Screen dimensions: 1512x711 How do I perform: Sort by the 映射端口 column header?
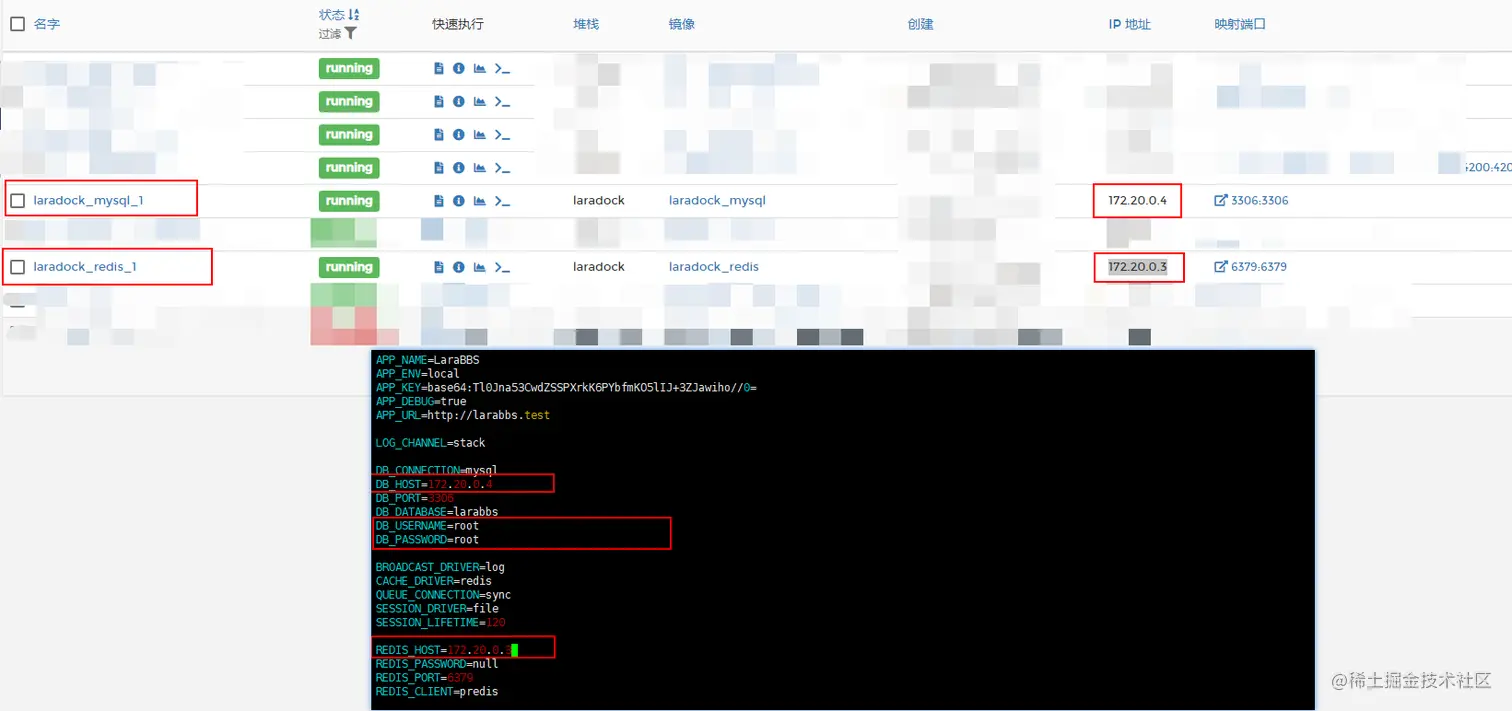click(x=1240, y=24)
